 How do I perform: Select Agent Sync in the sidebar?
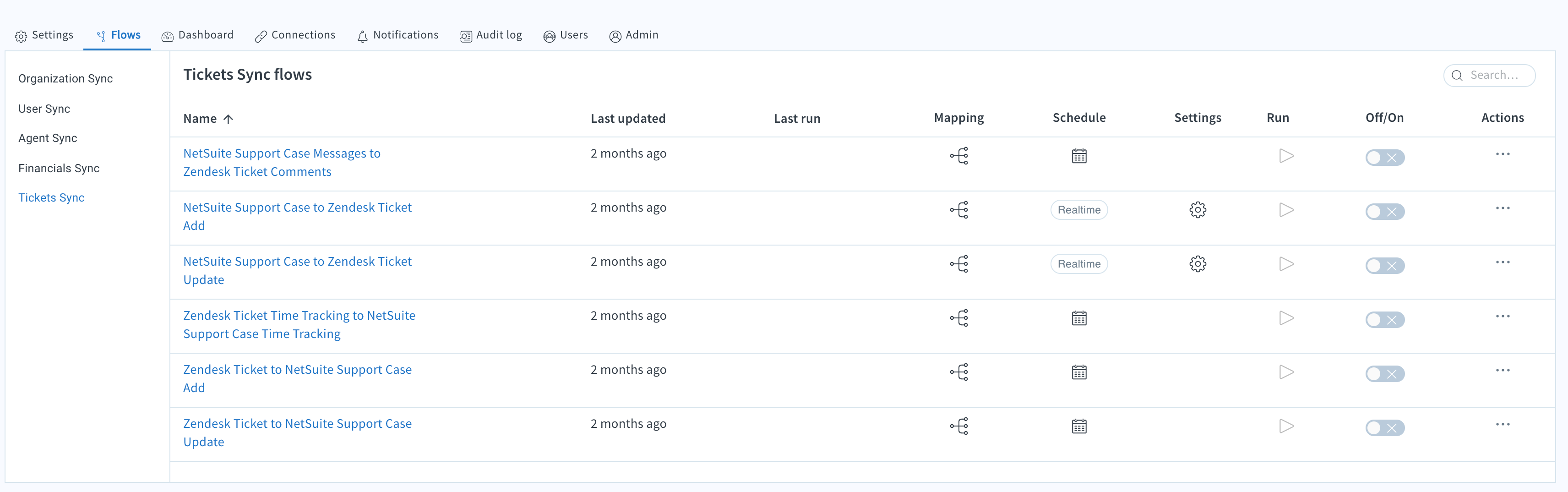(48, 138)
